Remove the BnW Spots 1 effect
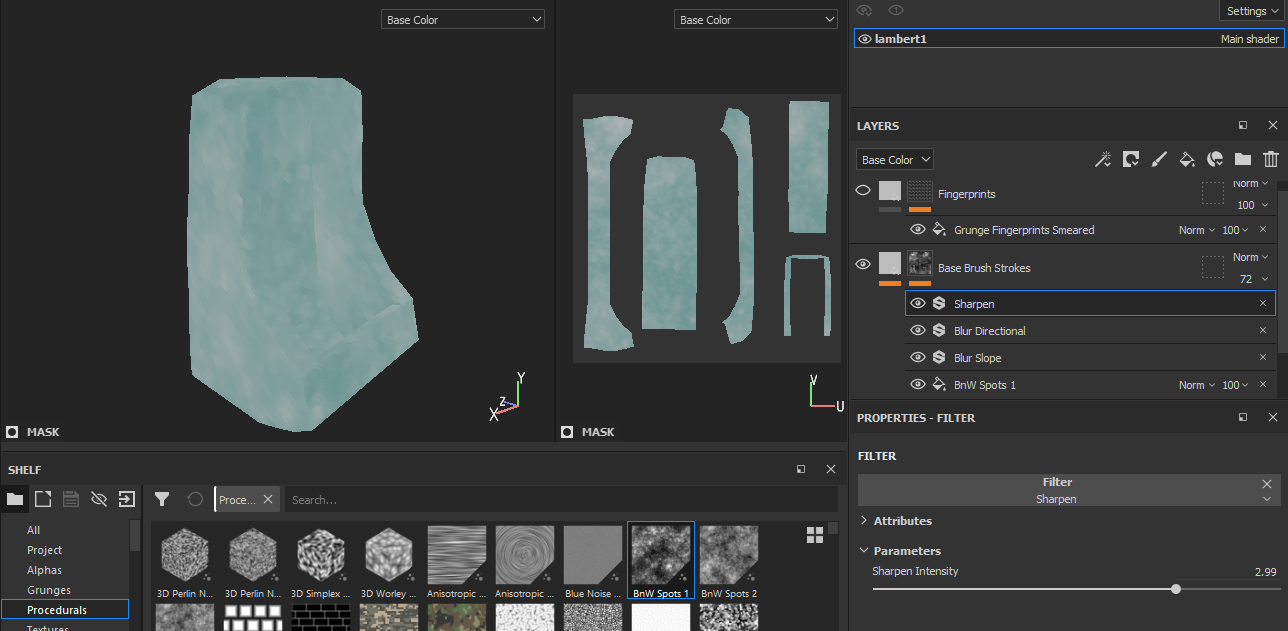 (1263, 384)
